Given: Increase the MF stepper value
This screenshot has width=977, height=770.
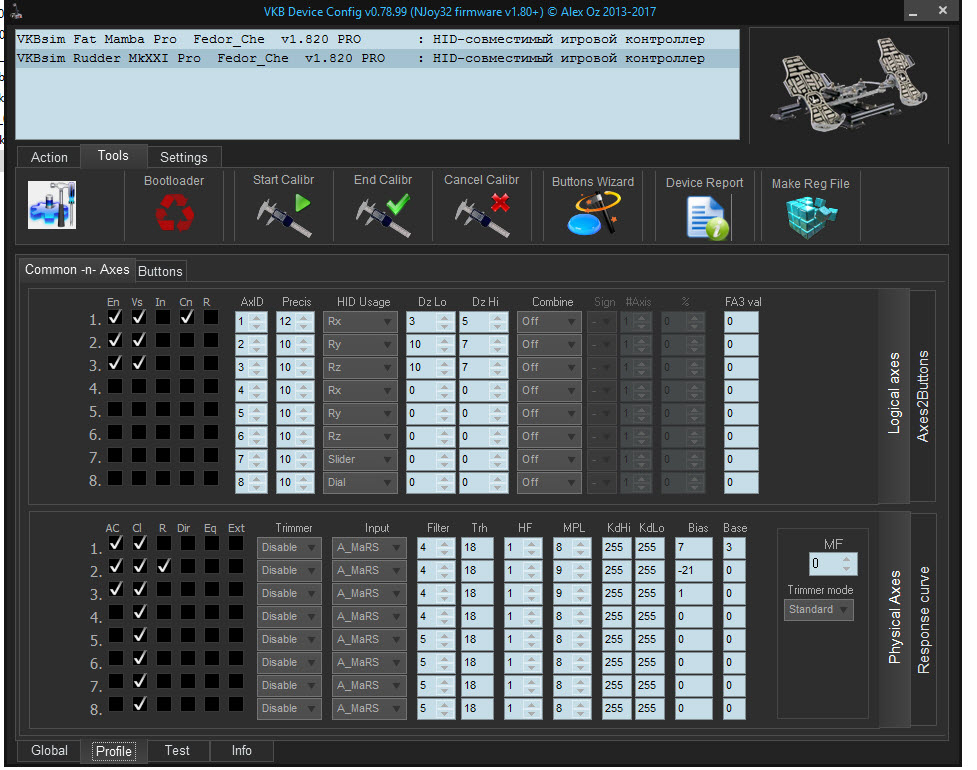Looking at the screenshot, I should point(846,559).
